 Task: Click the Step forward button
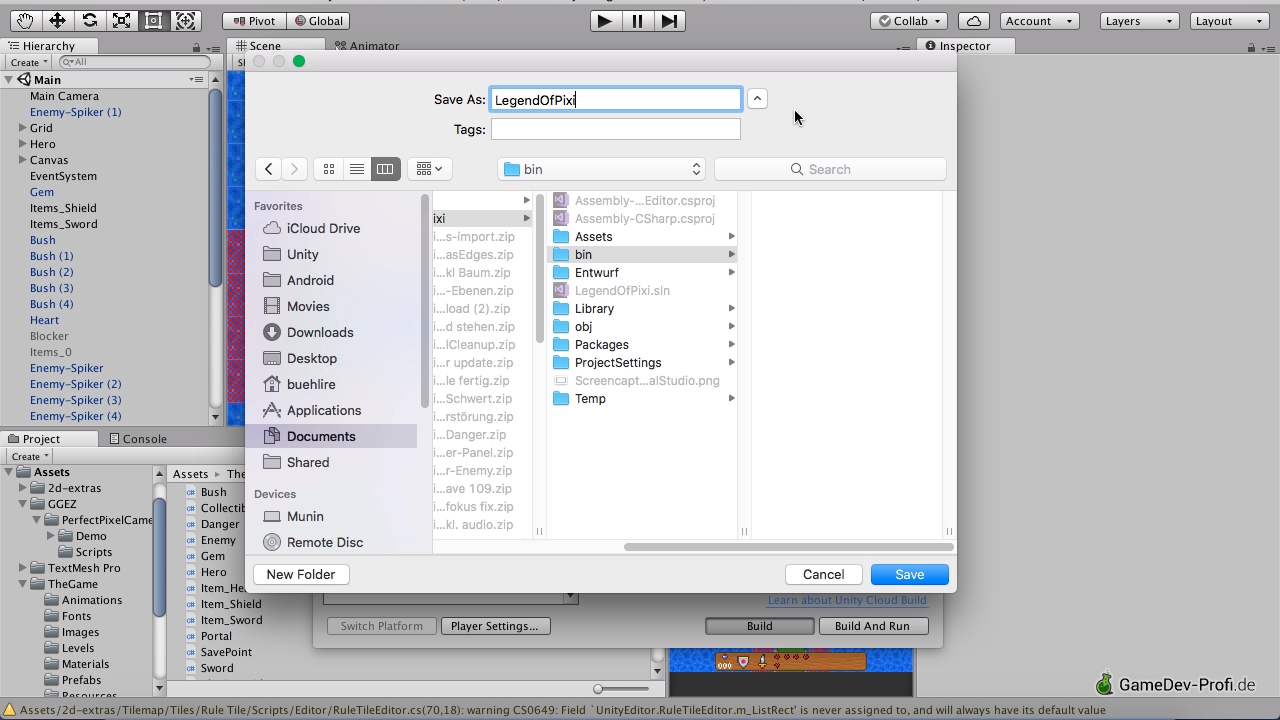point(669,20)
